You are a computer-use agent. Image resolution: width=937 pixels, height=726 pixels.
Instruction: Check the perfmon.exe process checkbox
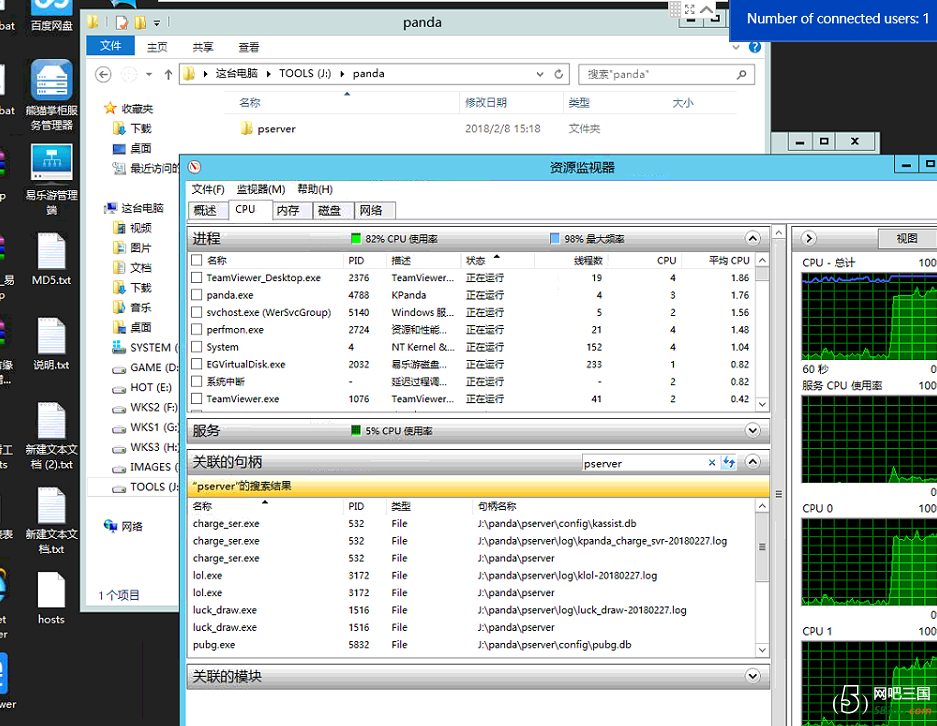pos(197,329)
